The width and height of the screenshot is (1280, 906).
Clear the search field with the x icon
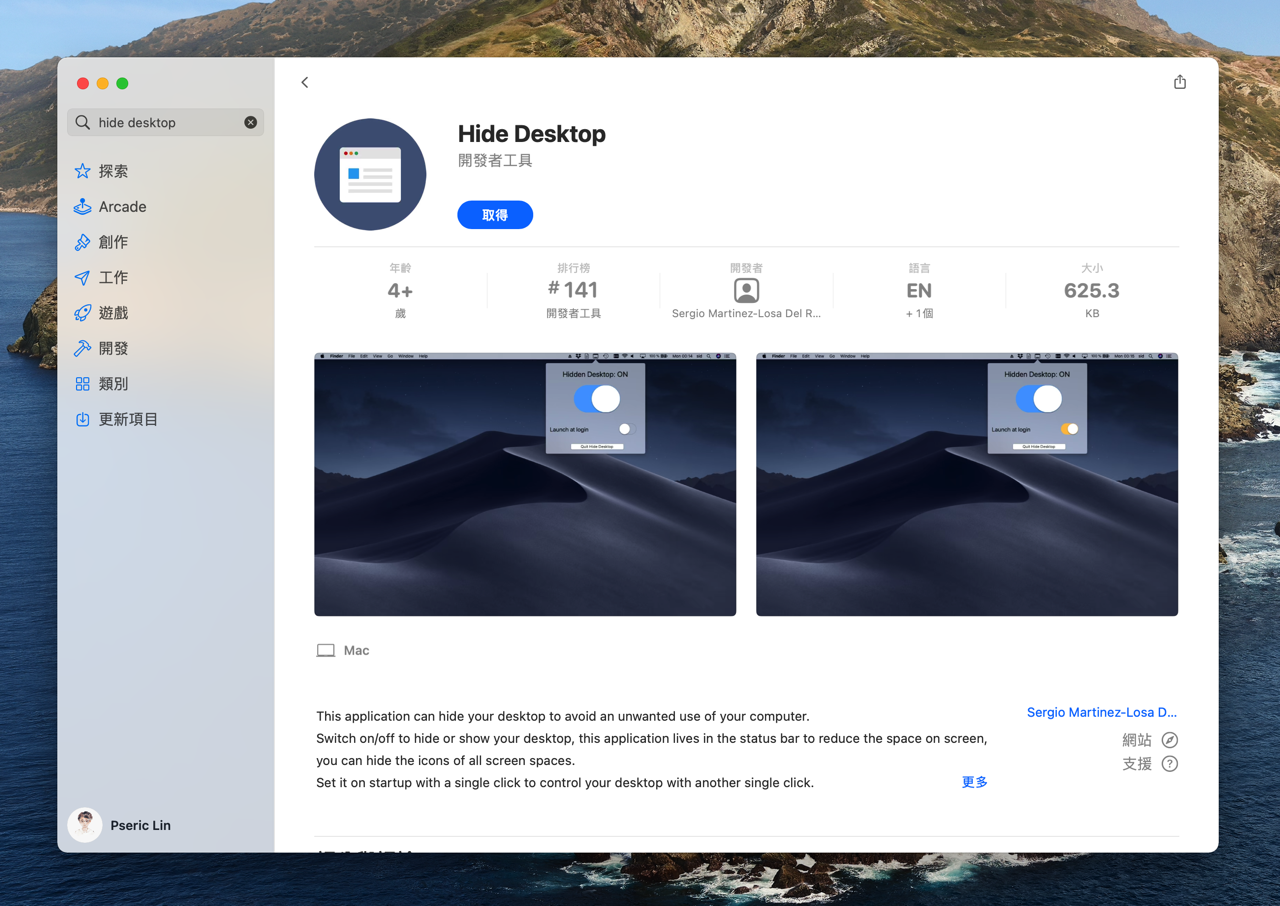point(250,122)
